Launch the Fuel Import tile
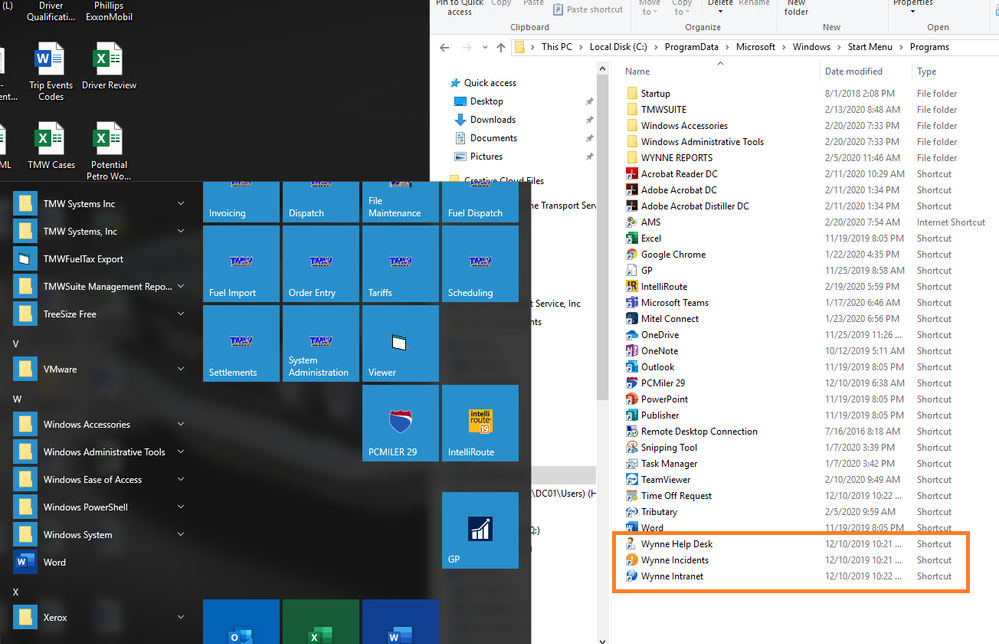The height and width of the screenshot is (644, 999). tap(241, 264)
